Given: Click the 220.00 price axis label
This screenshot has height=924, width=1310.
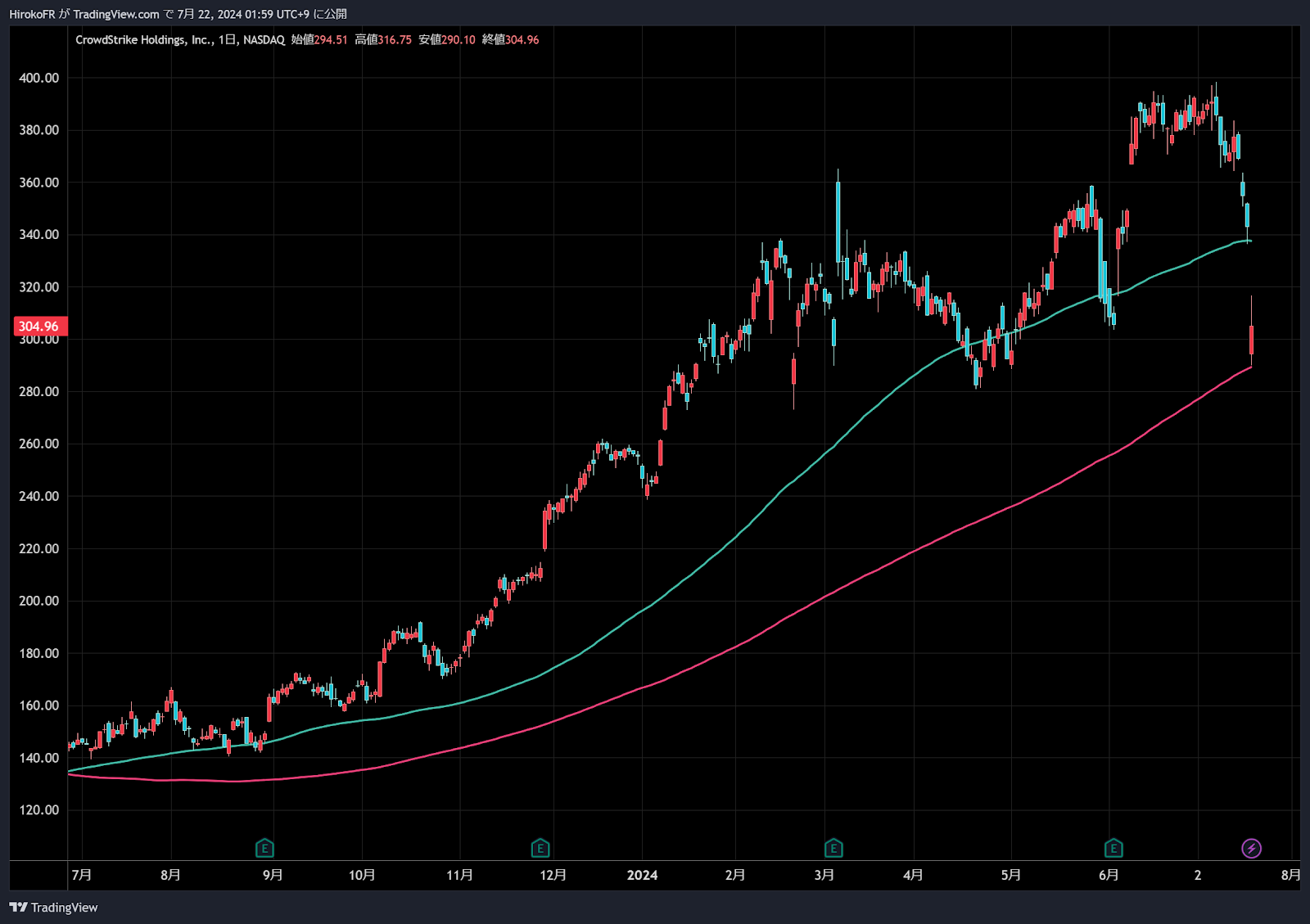Looking at the screenshot, I should point(39,548).
